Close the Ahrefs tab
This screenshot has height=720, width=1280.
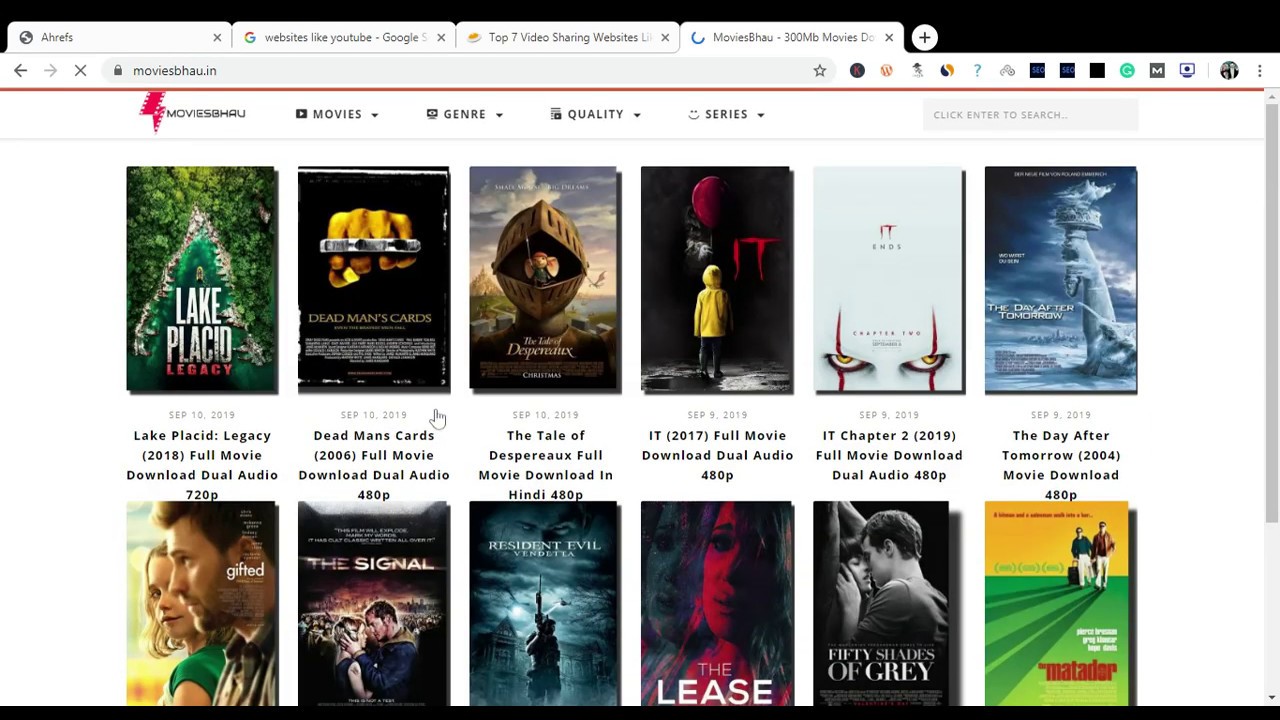(217, 37)
